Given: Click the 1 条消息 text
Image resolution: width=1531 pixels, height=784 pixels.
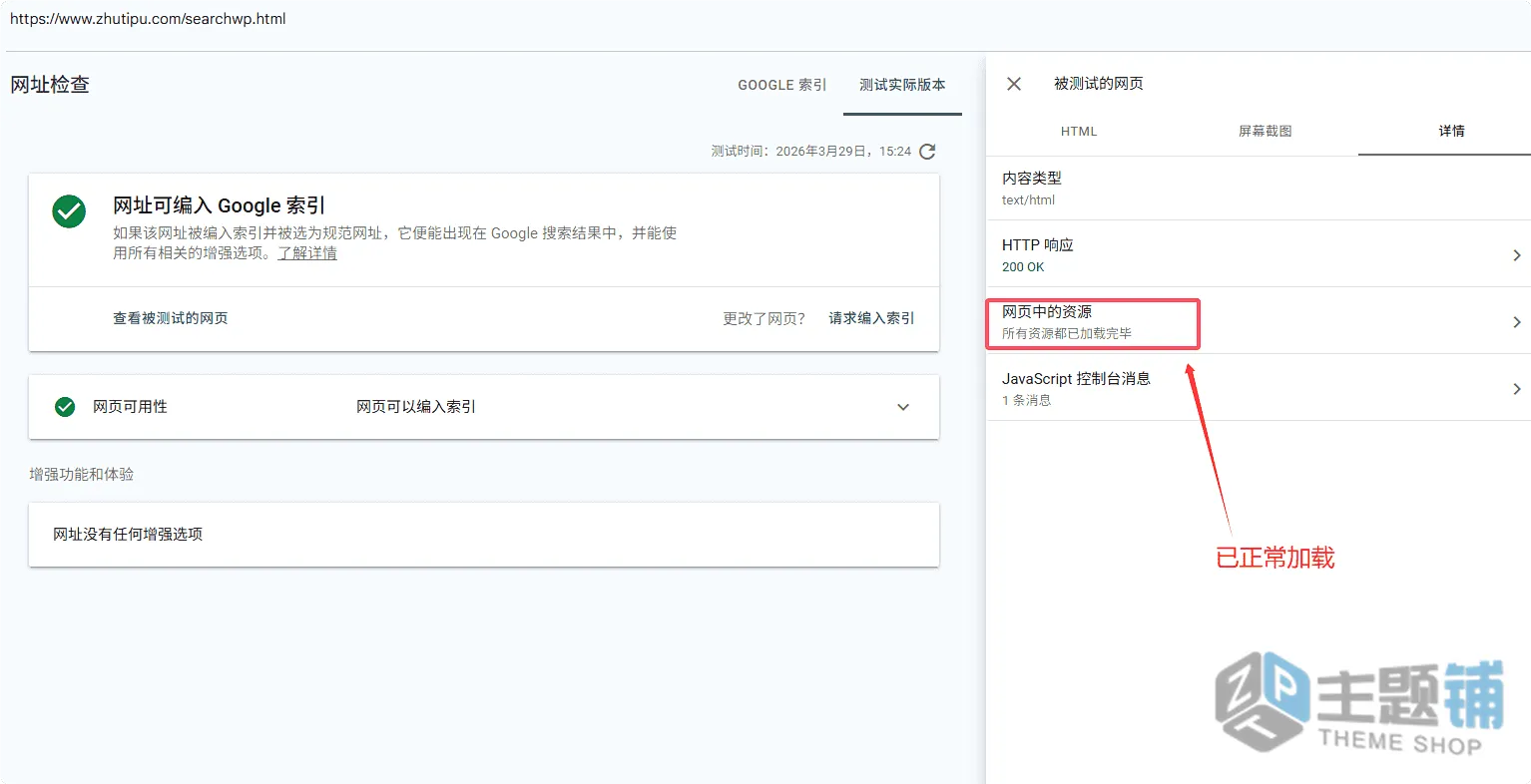Looking at the screenshot, I should pyautogui.click(x=1027, y=400).
